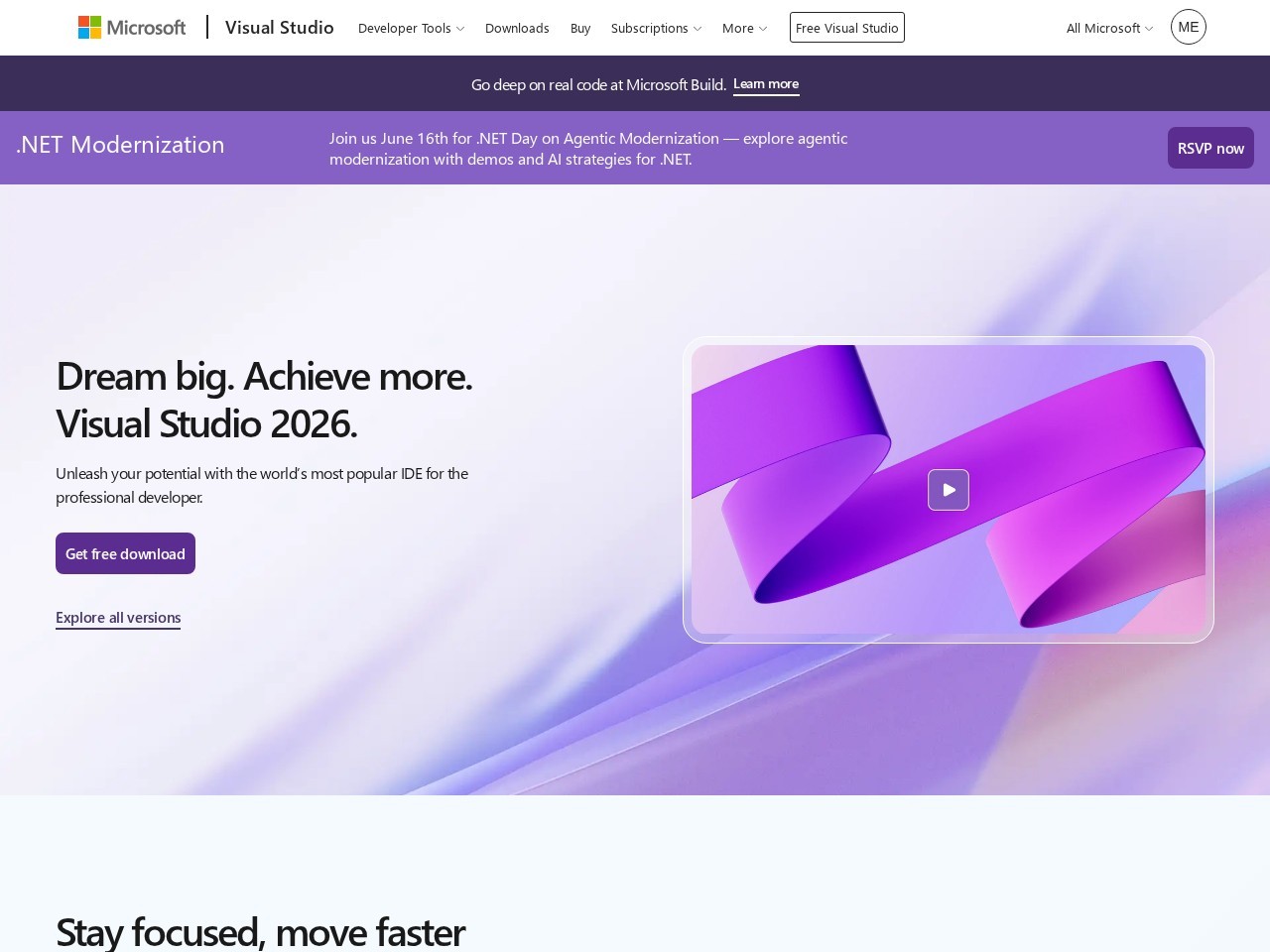Click the RSVP now button
Viewport: 1270px width, 952px height.
1210,148
